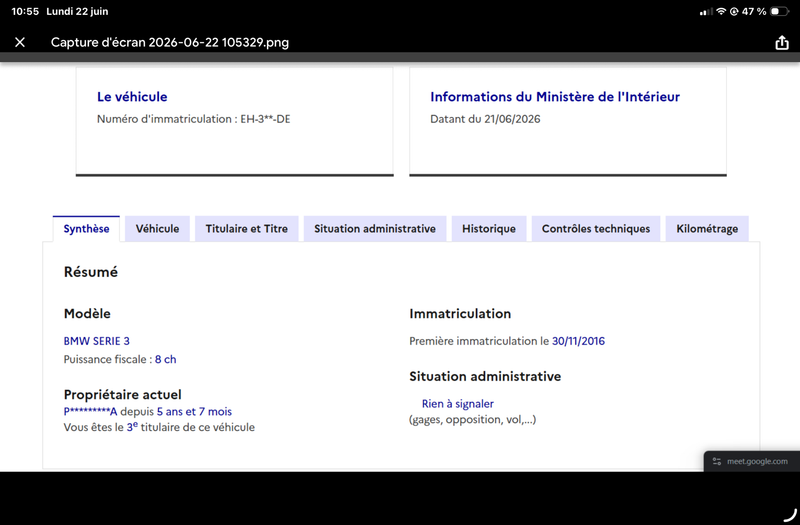The width and height of the screenshot is (800, 525).
Task: Click Informations du Ministère de l'Intérieur heading
Action: pos(555,97)
